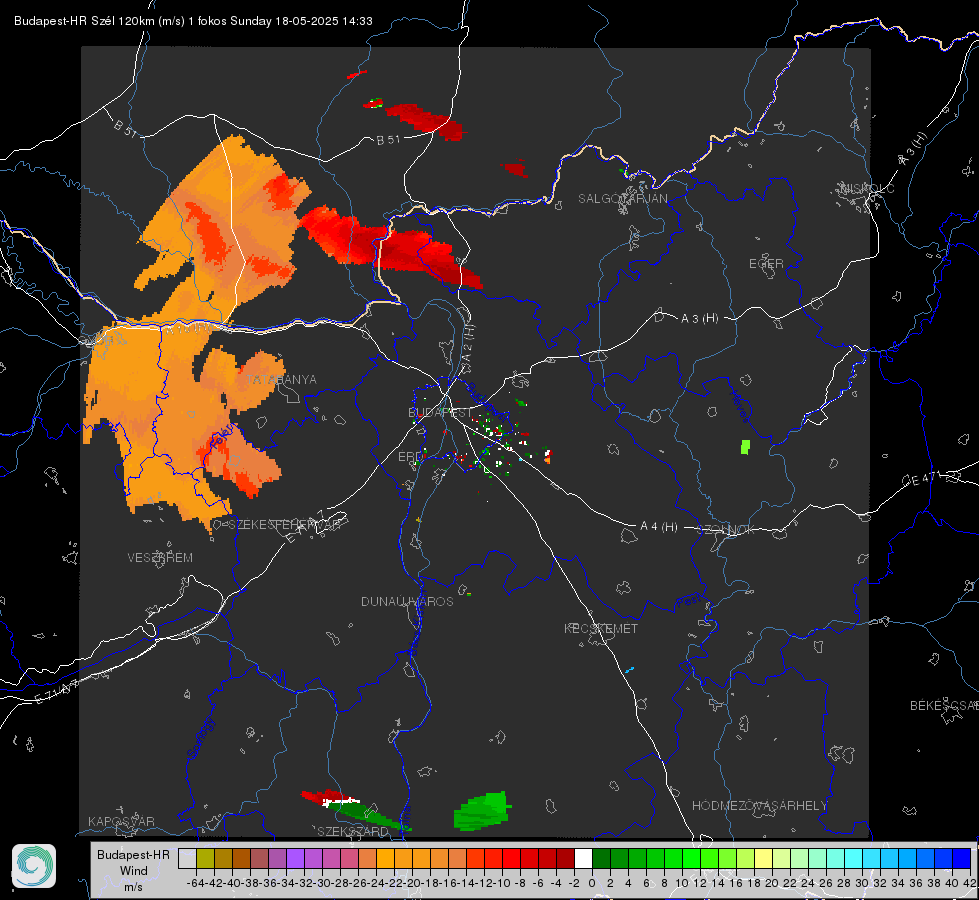979x900 pixels.
Task: Click the 'B 51' road label at the left
Action: [125, 128]
